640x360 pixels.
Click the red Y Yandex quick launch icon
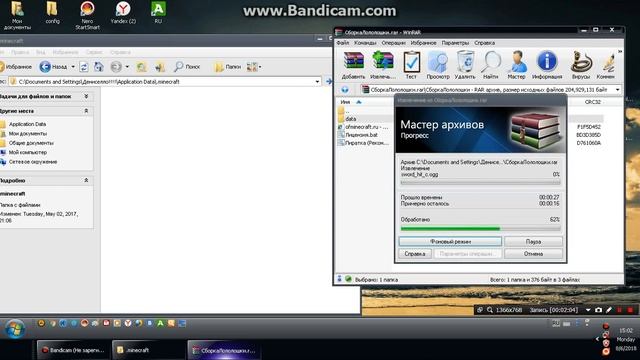[x=128, y=323]
